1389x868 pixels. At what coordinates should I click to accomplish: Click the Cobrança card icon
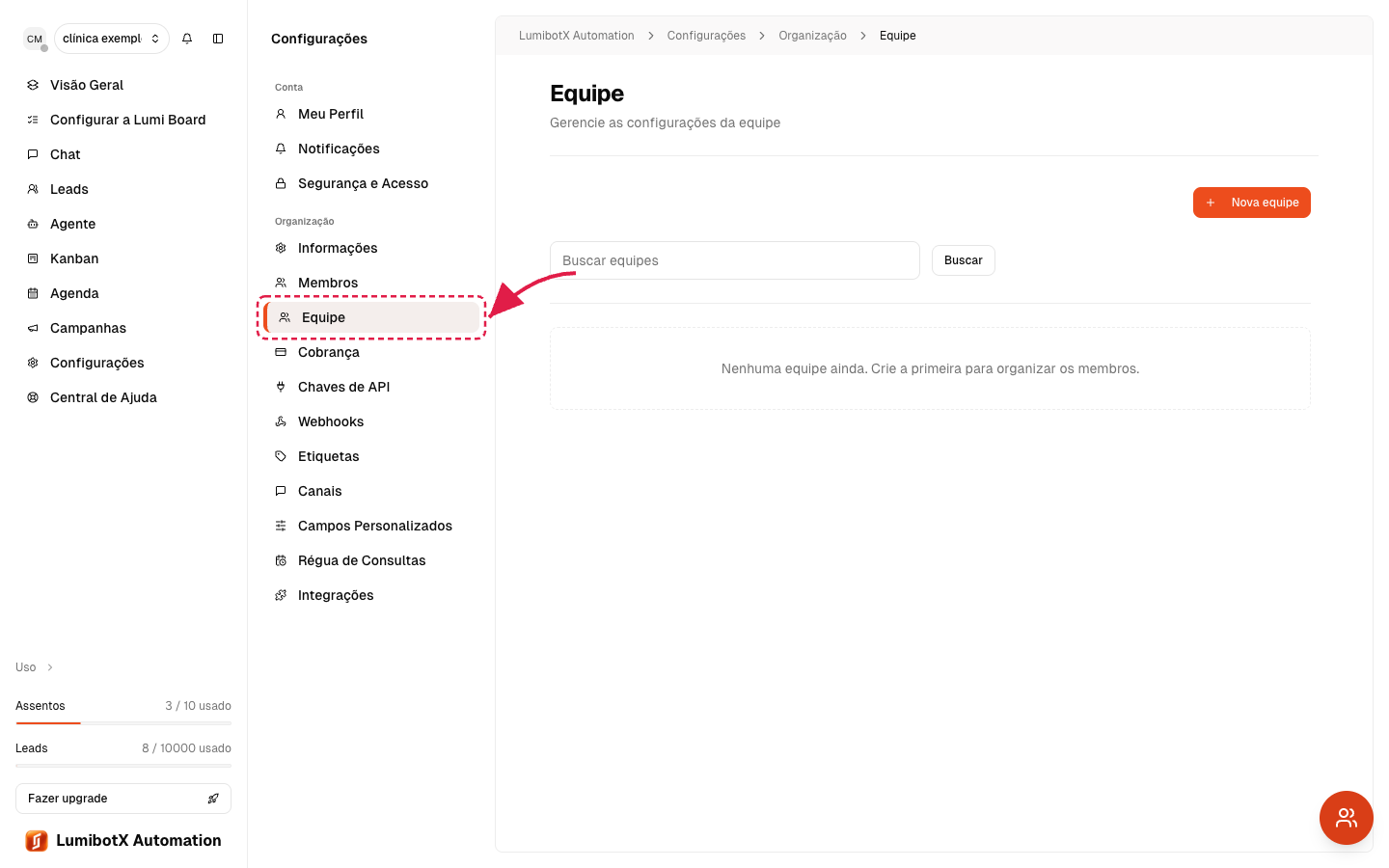click(281, 352)
